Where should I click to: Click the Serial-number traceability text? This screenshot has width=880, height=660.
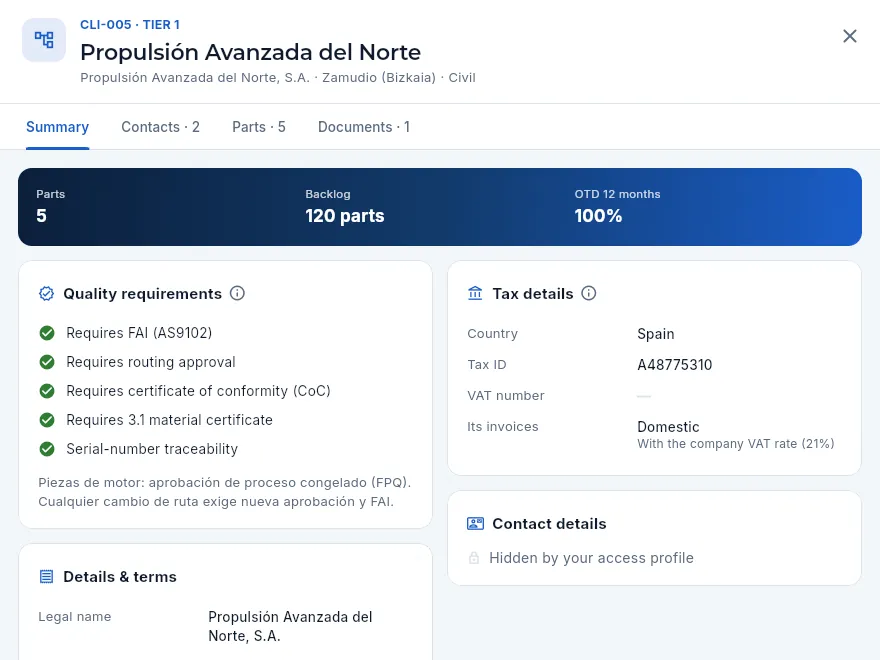[152, 449]
